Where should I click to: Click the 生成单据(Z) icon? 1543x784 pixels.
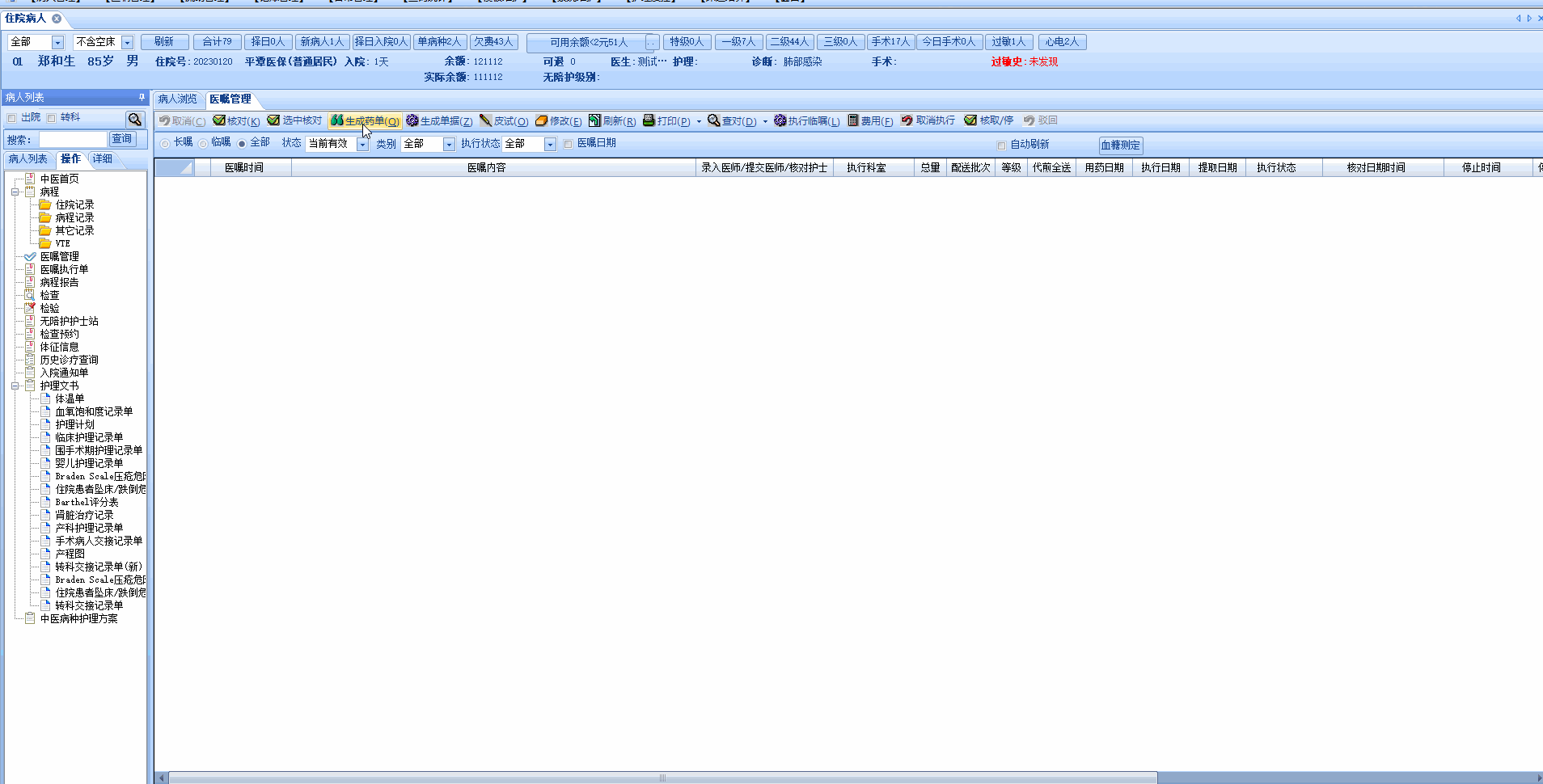tap(412, 120)
